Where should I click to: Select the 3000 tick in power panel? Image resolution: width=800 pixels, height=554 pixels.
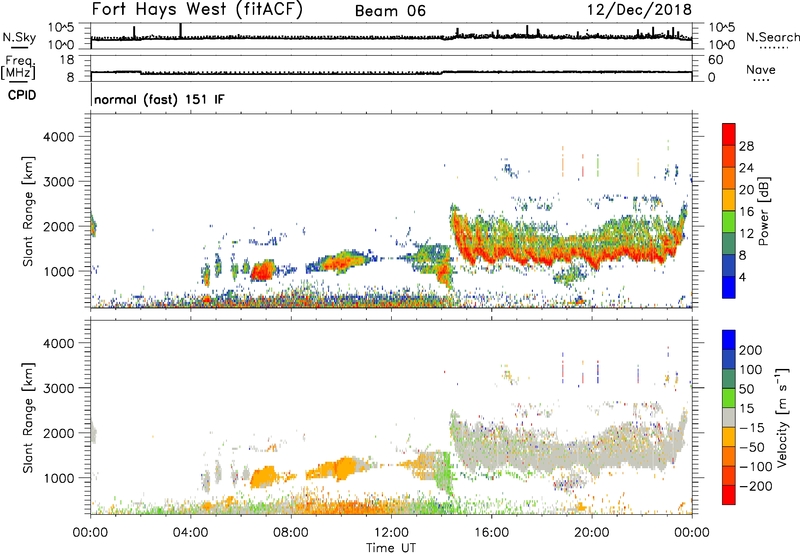point(58,182)
